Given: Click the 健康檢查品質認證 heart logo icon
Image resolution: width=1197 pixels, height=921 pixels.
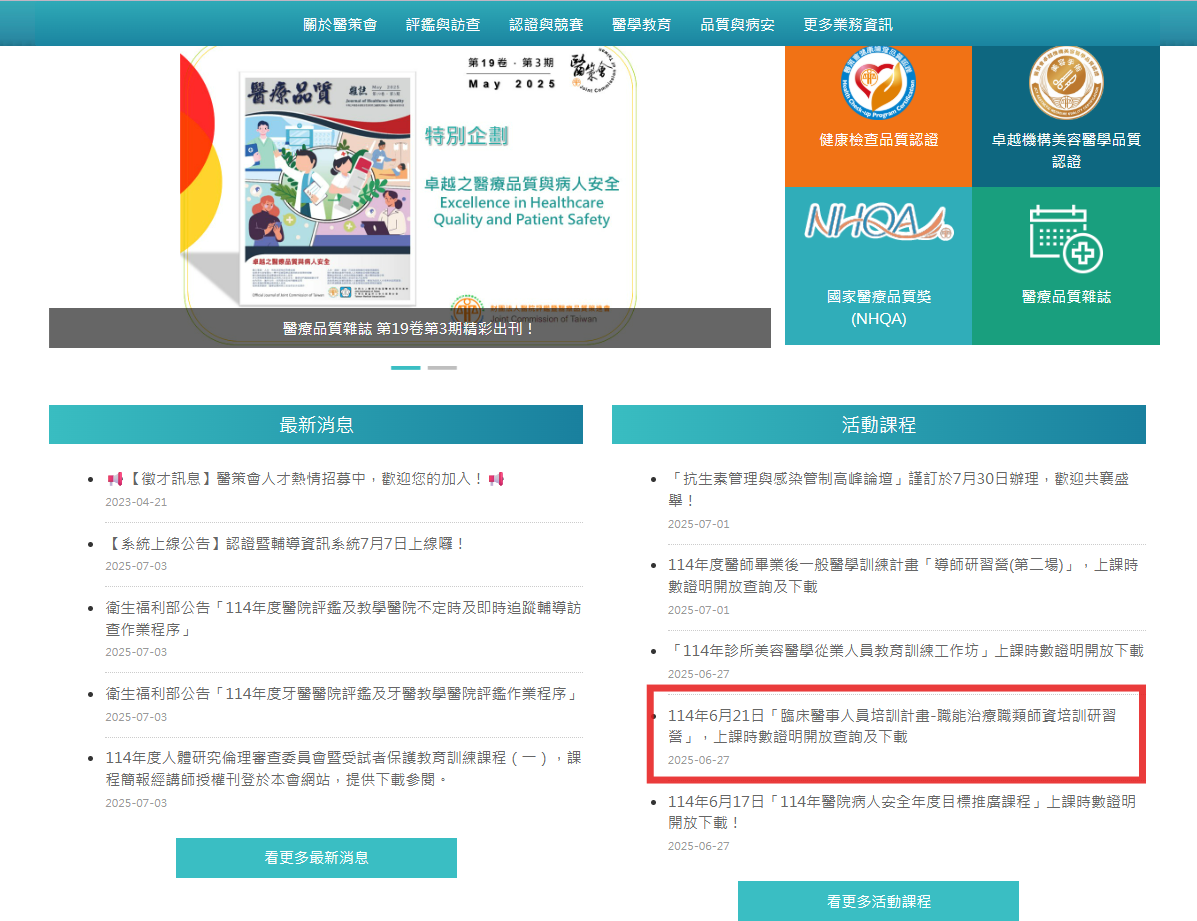Looking at the screenshot, I should tap(879, 83).
